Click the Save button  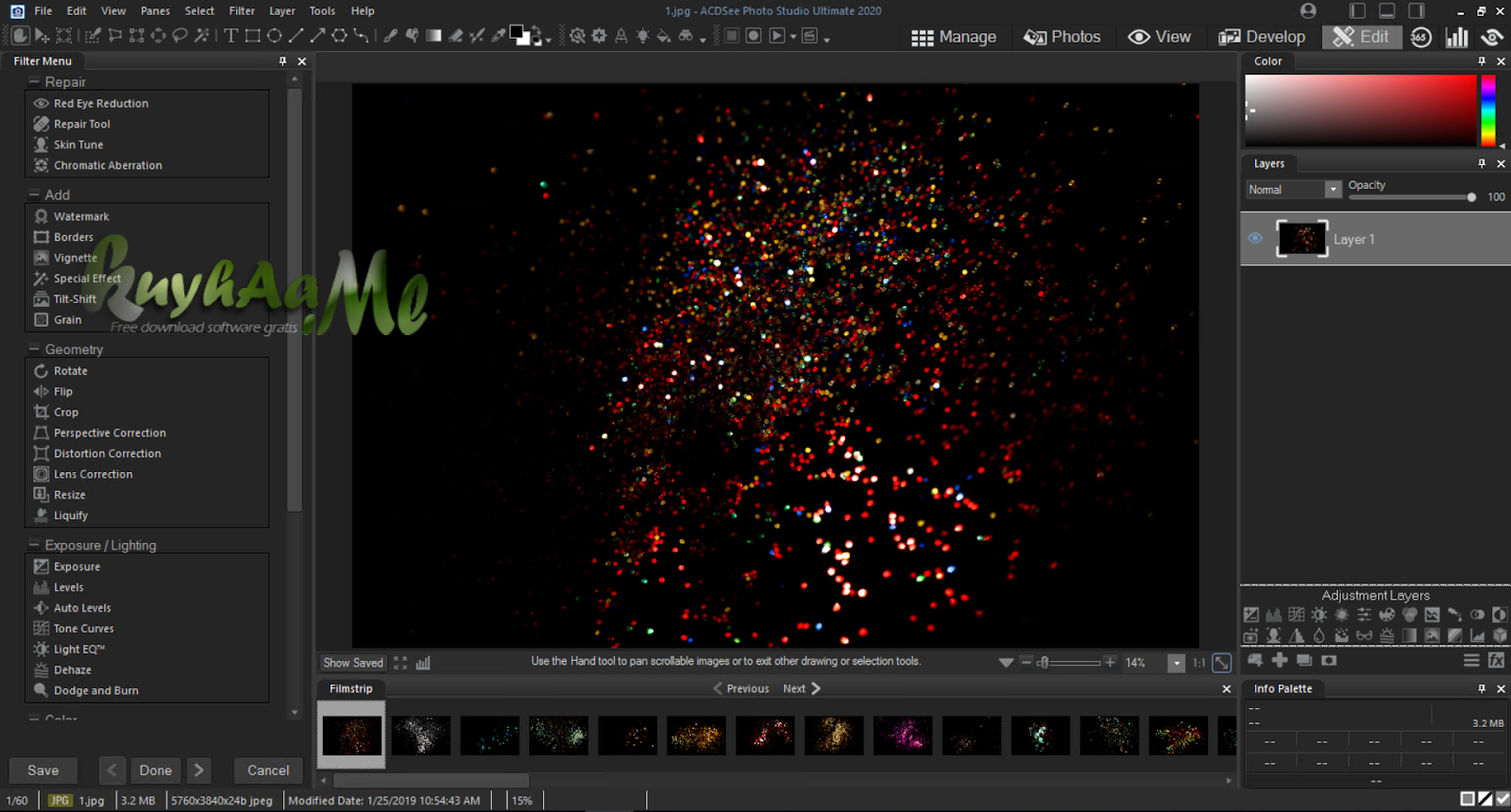point(42,770)
